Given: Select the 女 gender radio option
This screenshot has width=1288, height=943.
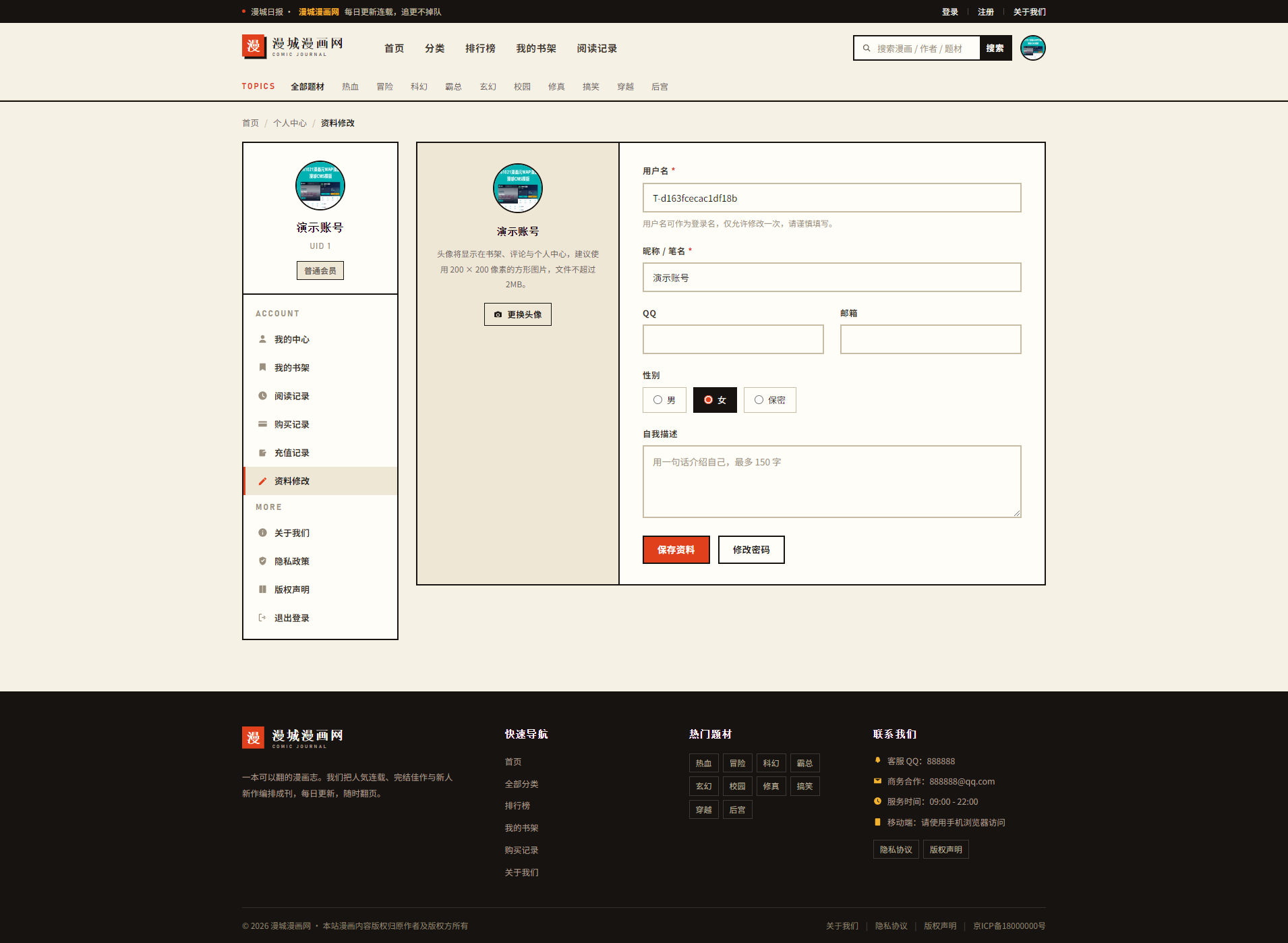Looking at the screenshot, I should (715, 400).
